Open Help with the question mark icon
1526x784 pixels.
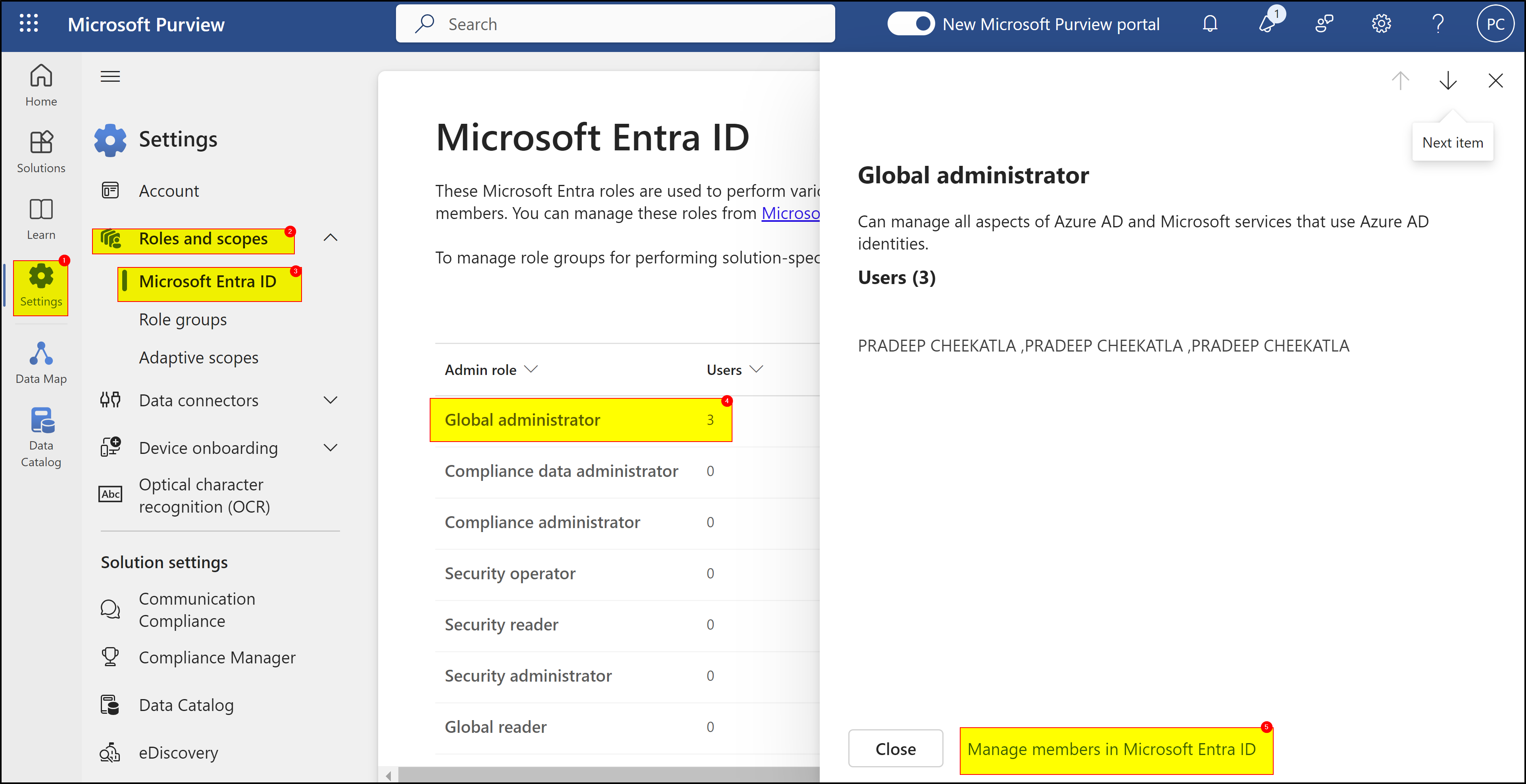[x=1438, y=24]
